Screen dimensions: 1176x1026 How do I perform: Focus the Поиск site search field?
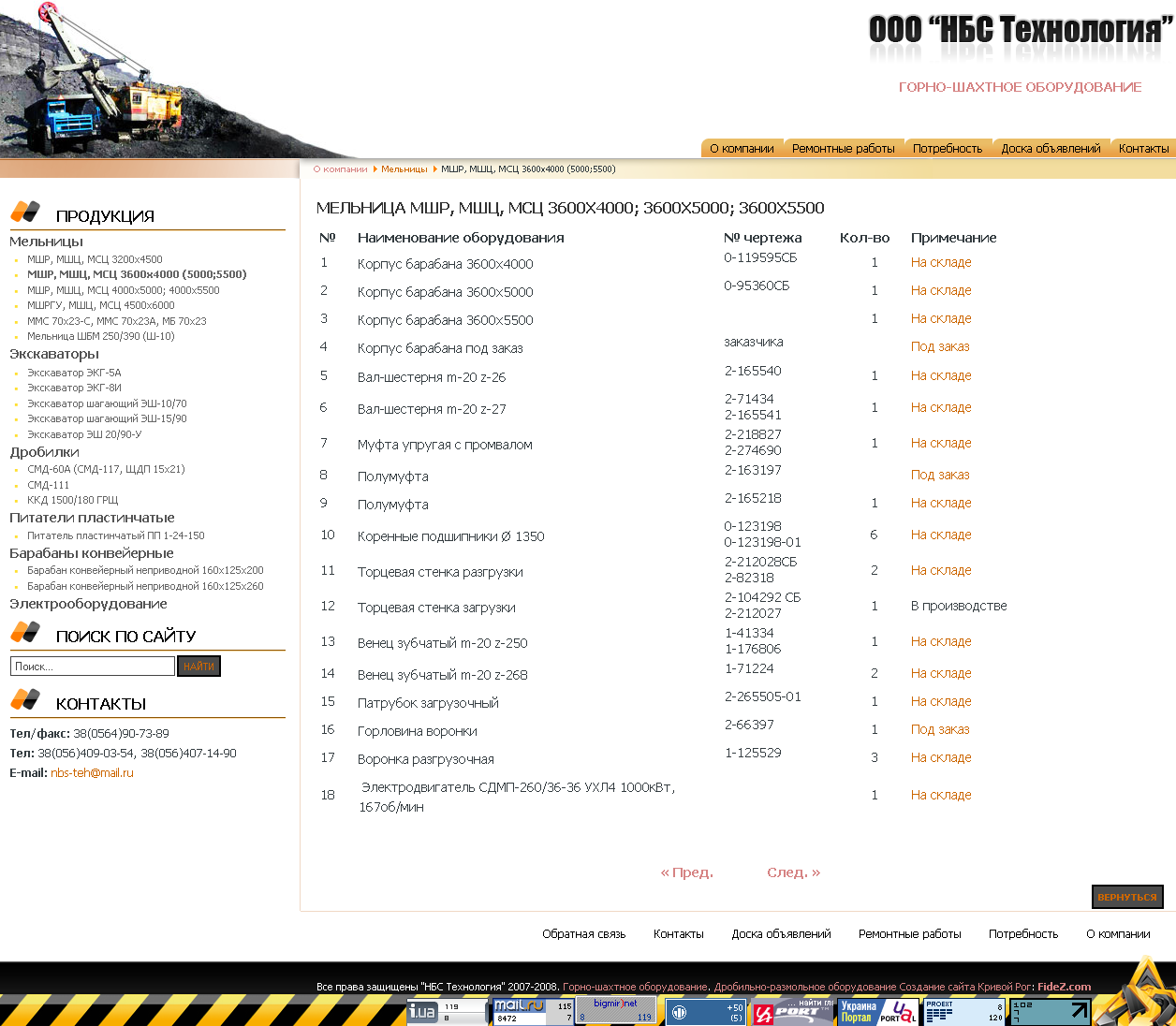click(x=93, y=667)
